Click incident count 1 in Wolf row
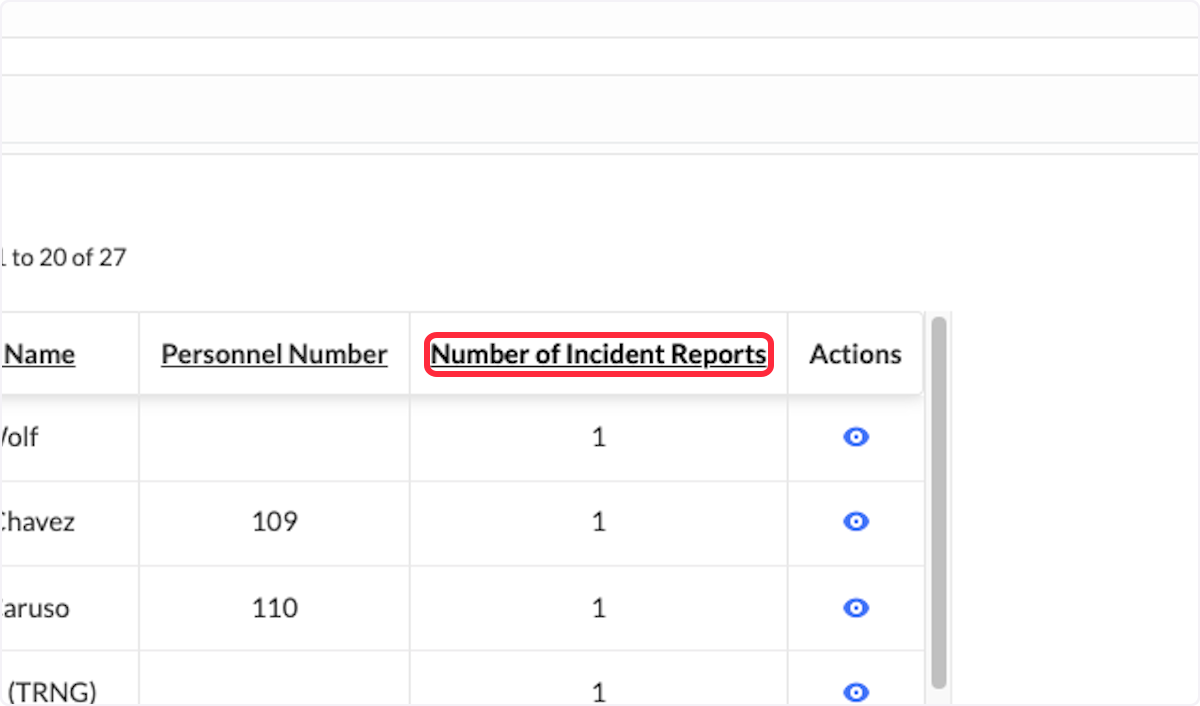The width and height of the screenshot is (1200, 706). pyautogui.click(x=599, y=437)
